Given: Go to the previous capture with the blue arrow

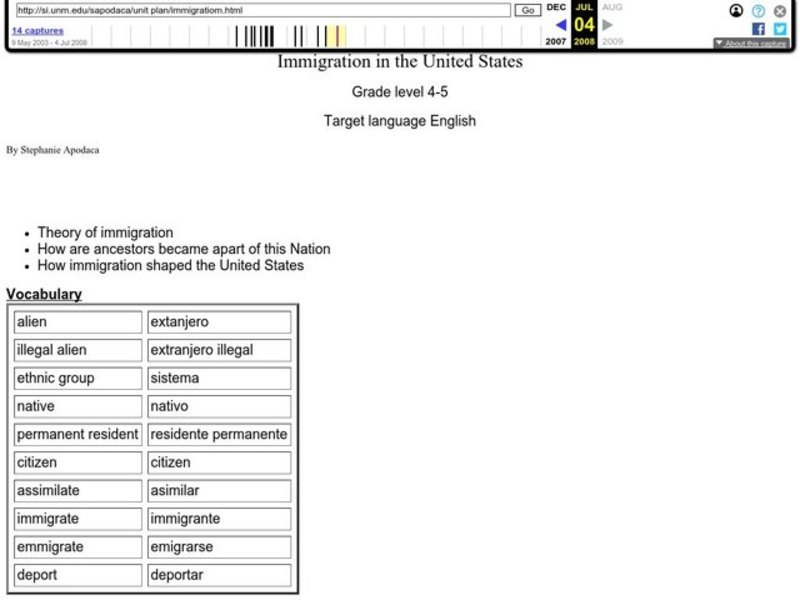Looking at the screenshot, I should (561, 24).
